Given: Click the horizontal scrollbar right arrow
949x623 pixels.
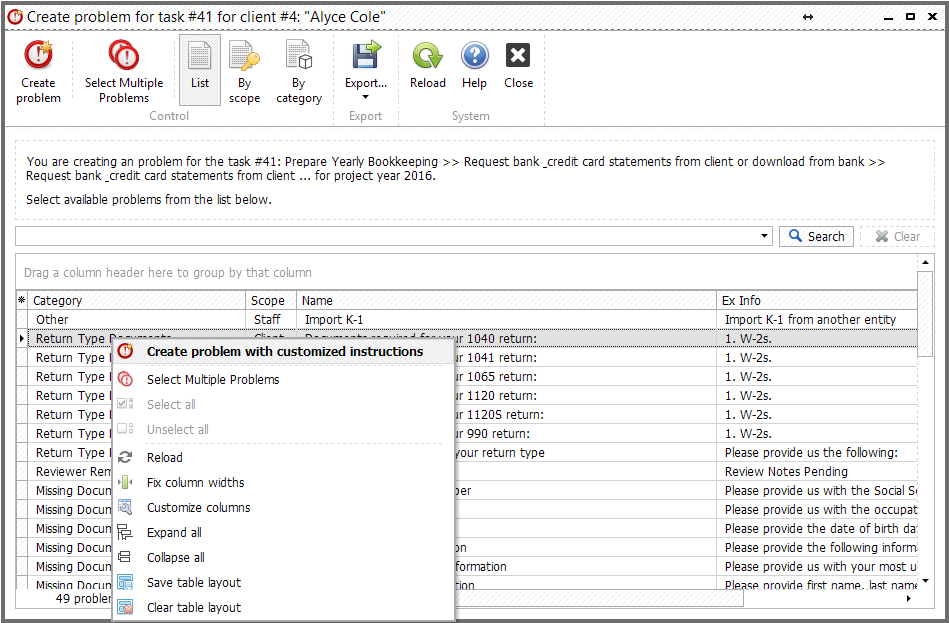Looking at the screenshot, I should click(910, 599).
